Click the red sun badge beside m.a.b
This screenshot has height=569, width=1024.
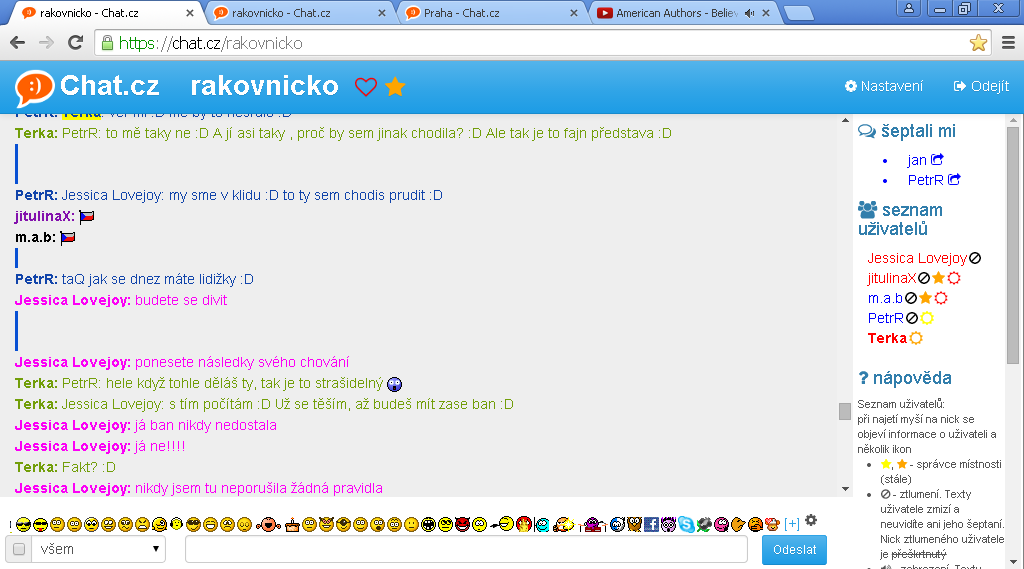point(941,299)
